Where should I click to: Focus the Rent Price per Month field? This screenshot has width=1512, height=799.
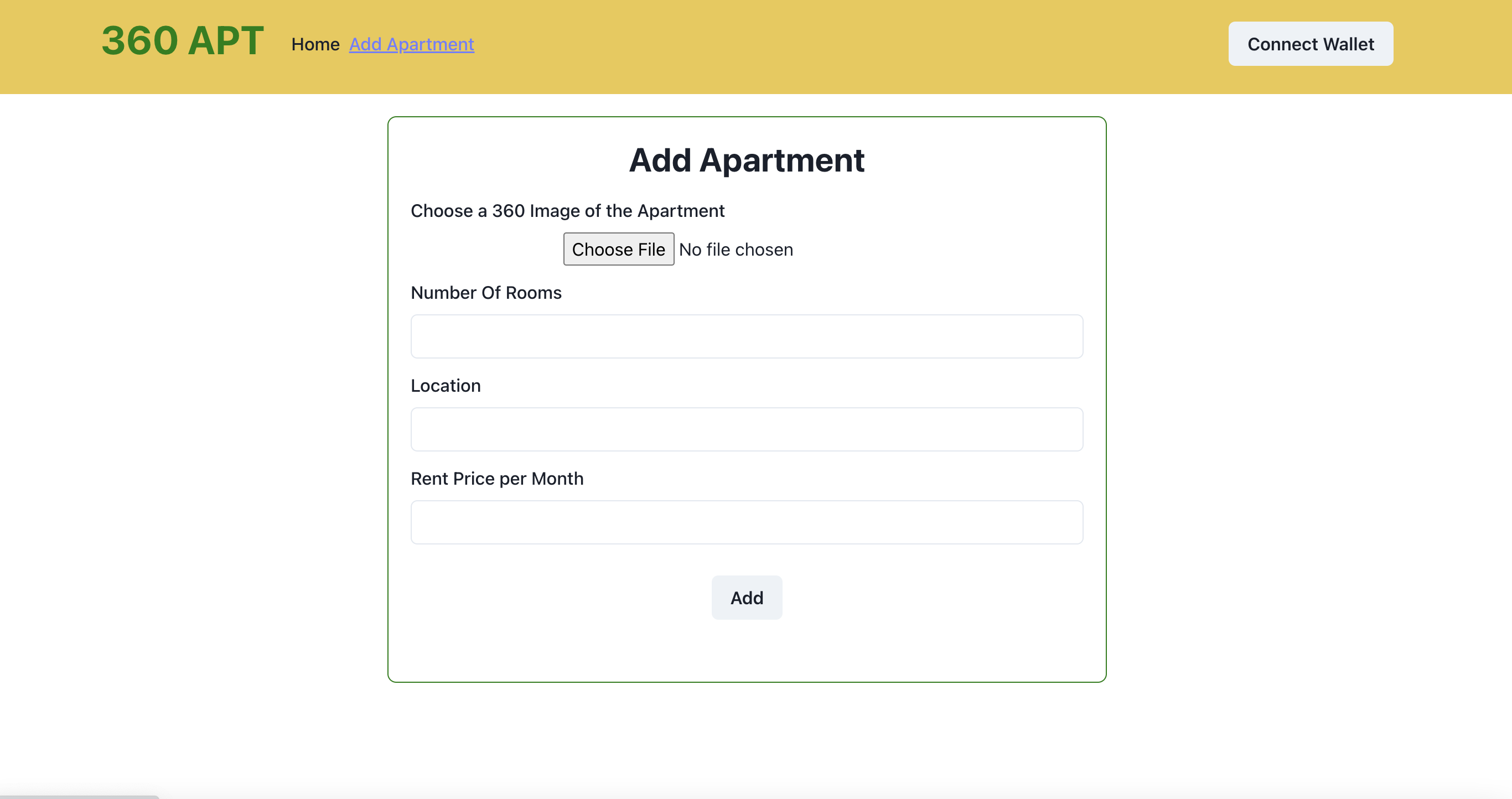click(x=747, y=522)
